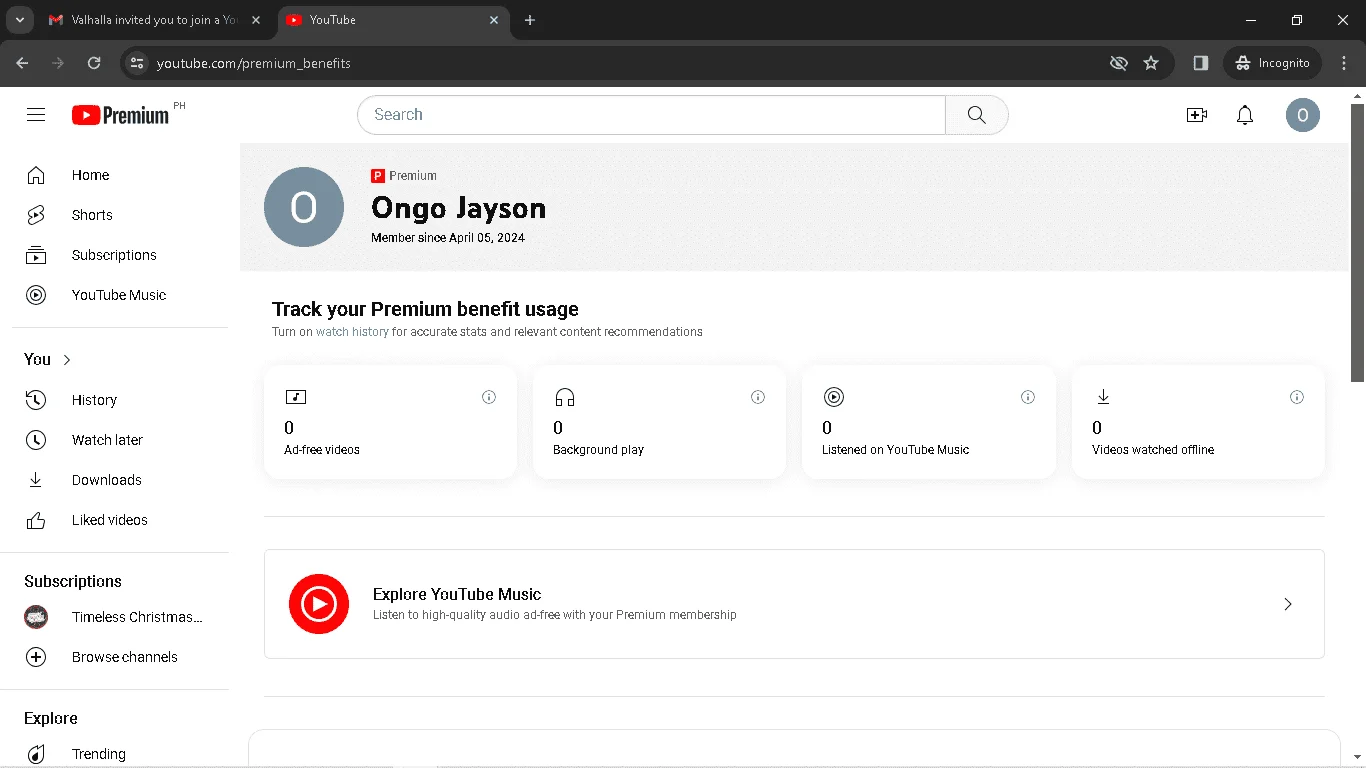1366x768 pixels.
Task: Click the Liked videos thumbs-up icon
Action: pos(36,520)
